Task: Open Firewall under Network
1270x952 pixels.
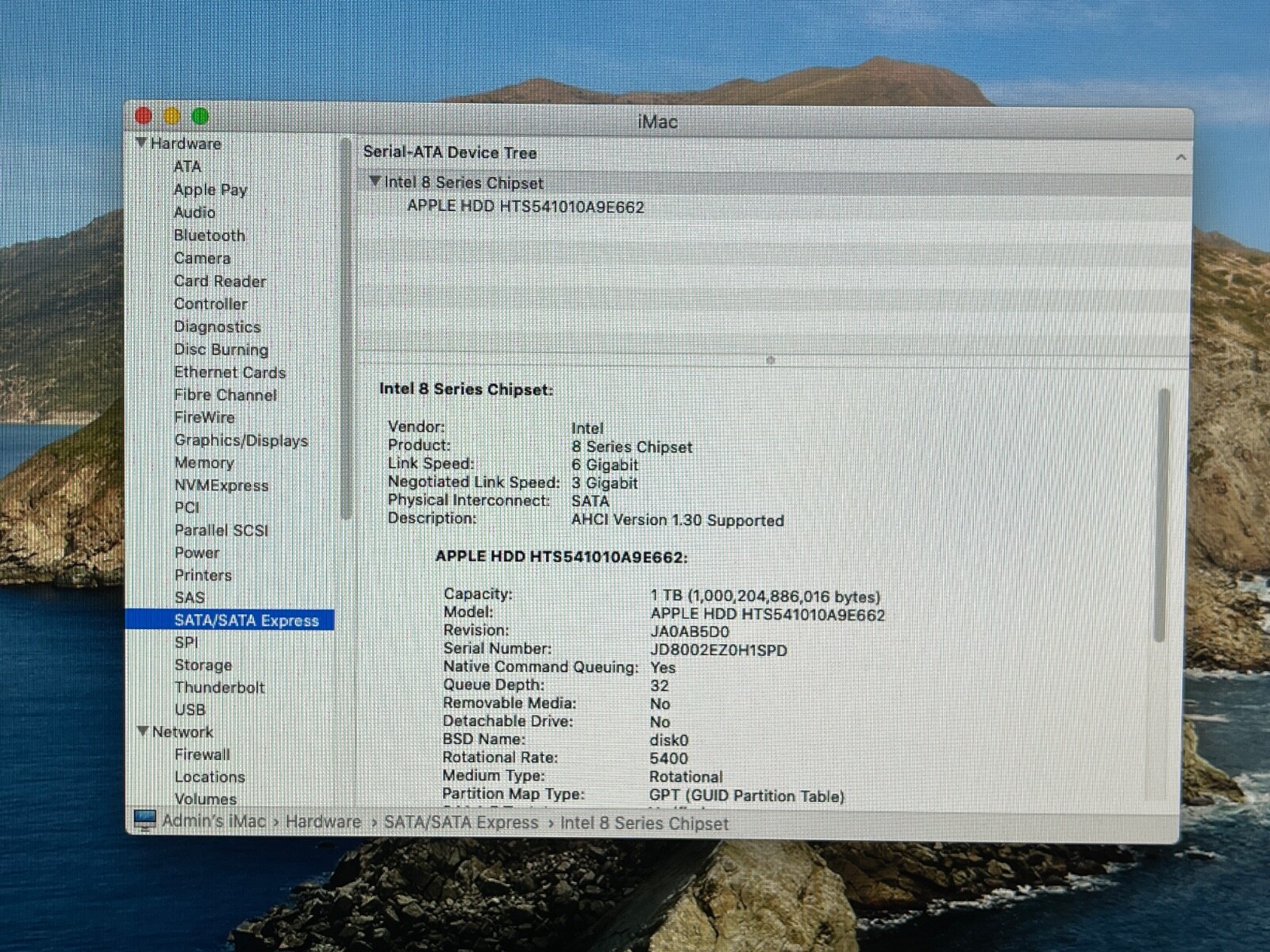Action: coord(202,754)
